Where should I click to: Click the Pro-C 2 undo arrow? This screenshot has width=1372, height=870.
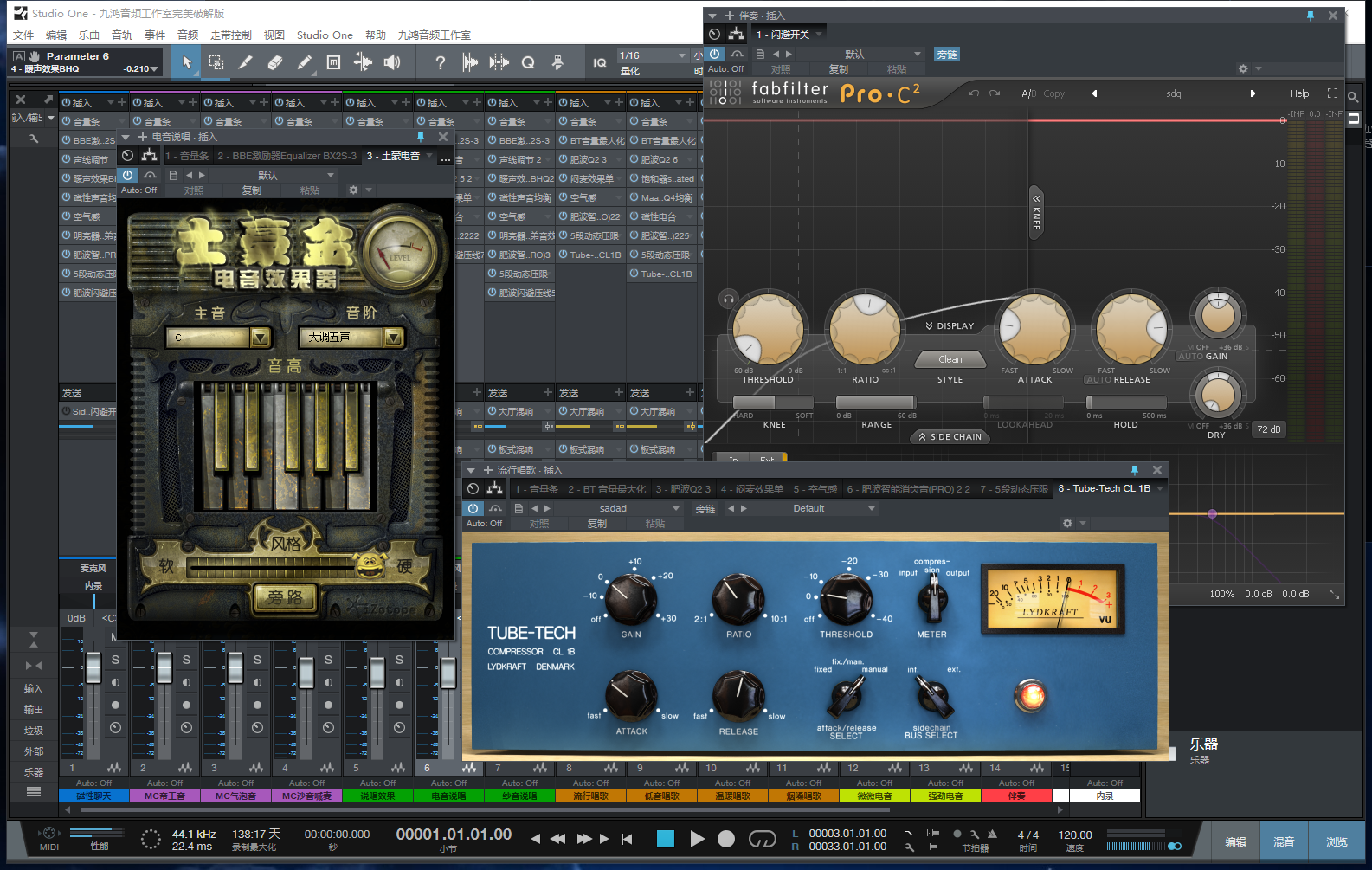pos(974,93)
